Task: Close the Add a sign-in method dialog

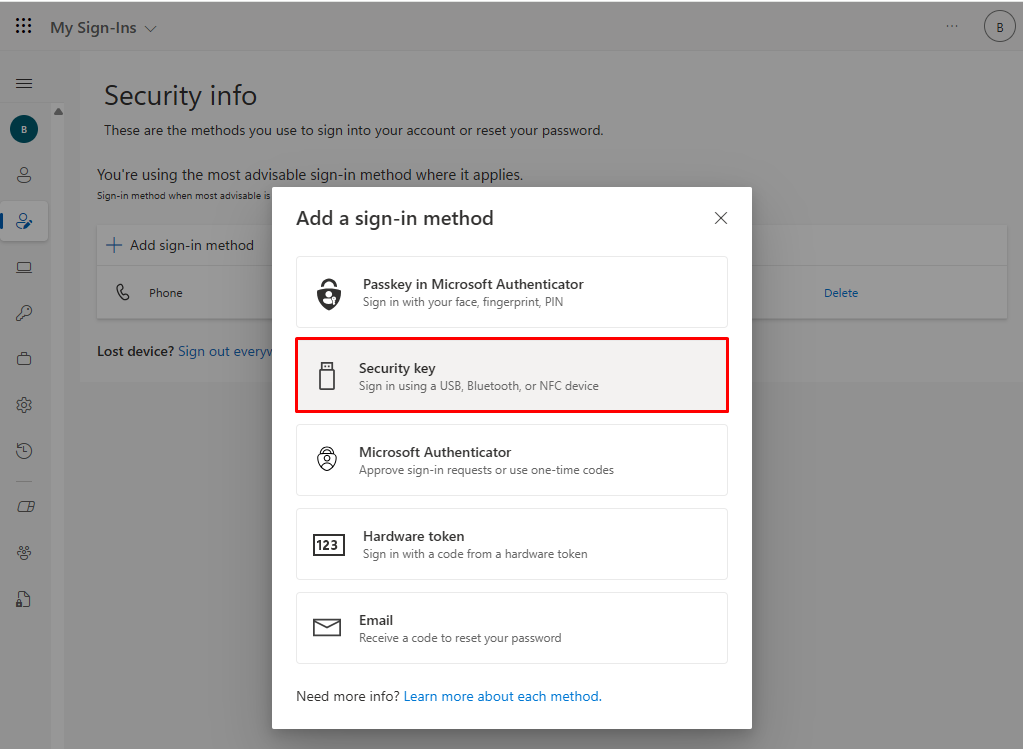Action: point(721,218)
